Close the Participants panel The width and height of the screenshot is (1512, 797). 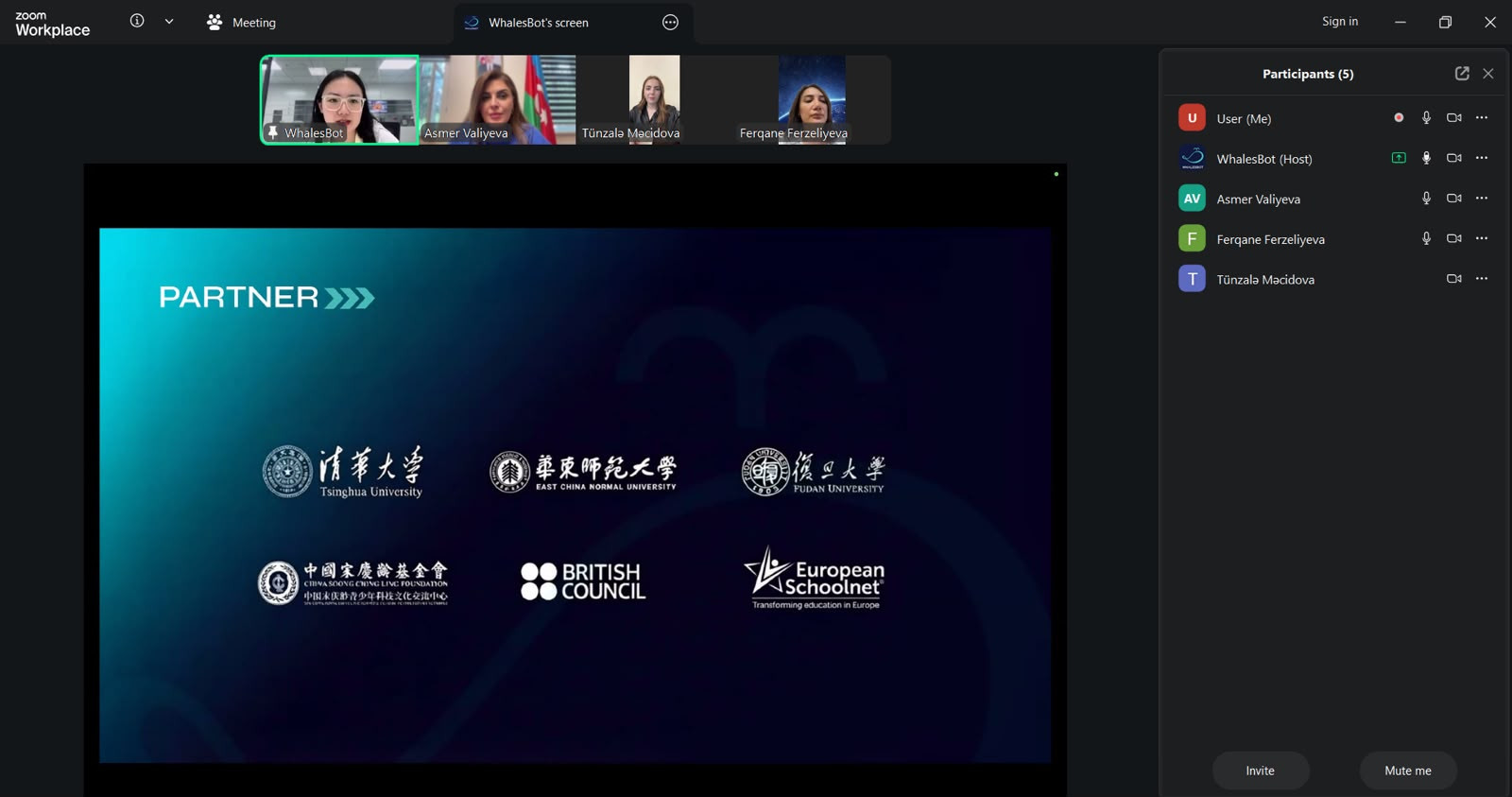click(1488, 74)
